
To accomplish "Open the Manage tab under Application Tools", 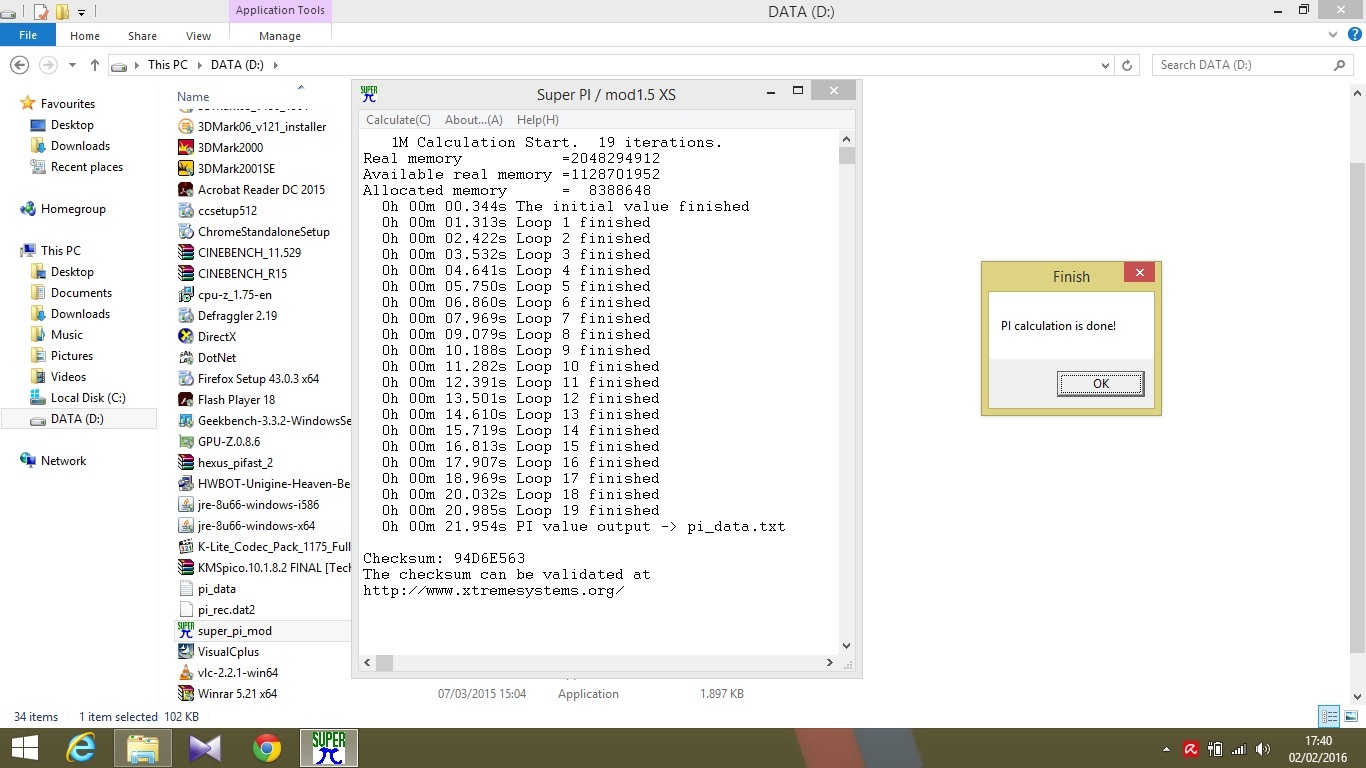I will pyautogui.click(x=280, y=36).
